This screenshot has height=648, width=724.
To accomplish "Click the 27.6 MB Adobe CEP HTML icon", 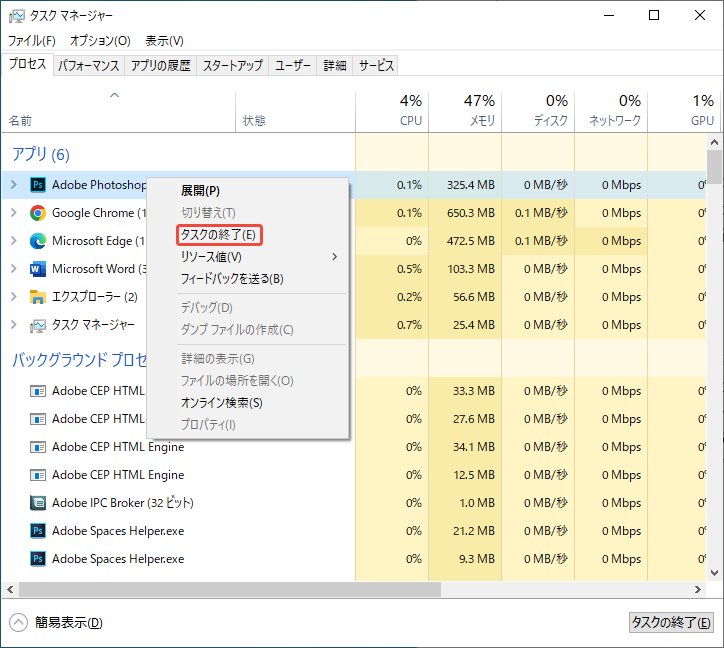I will [x=38, y=419].
